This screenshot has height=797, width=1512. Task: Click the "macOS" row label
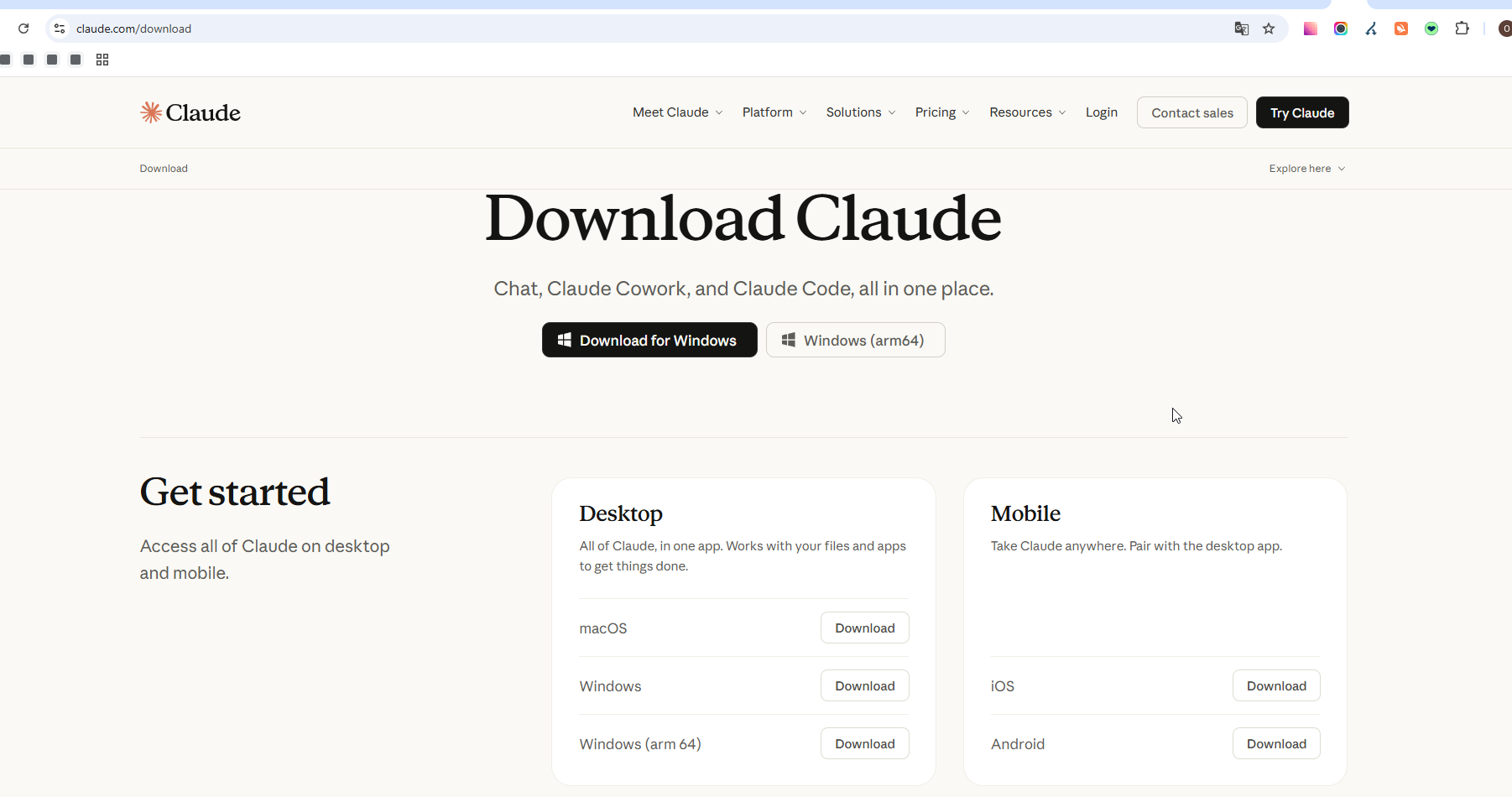tap(603, 628)
